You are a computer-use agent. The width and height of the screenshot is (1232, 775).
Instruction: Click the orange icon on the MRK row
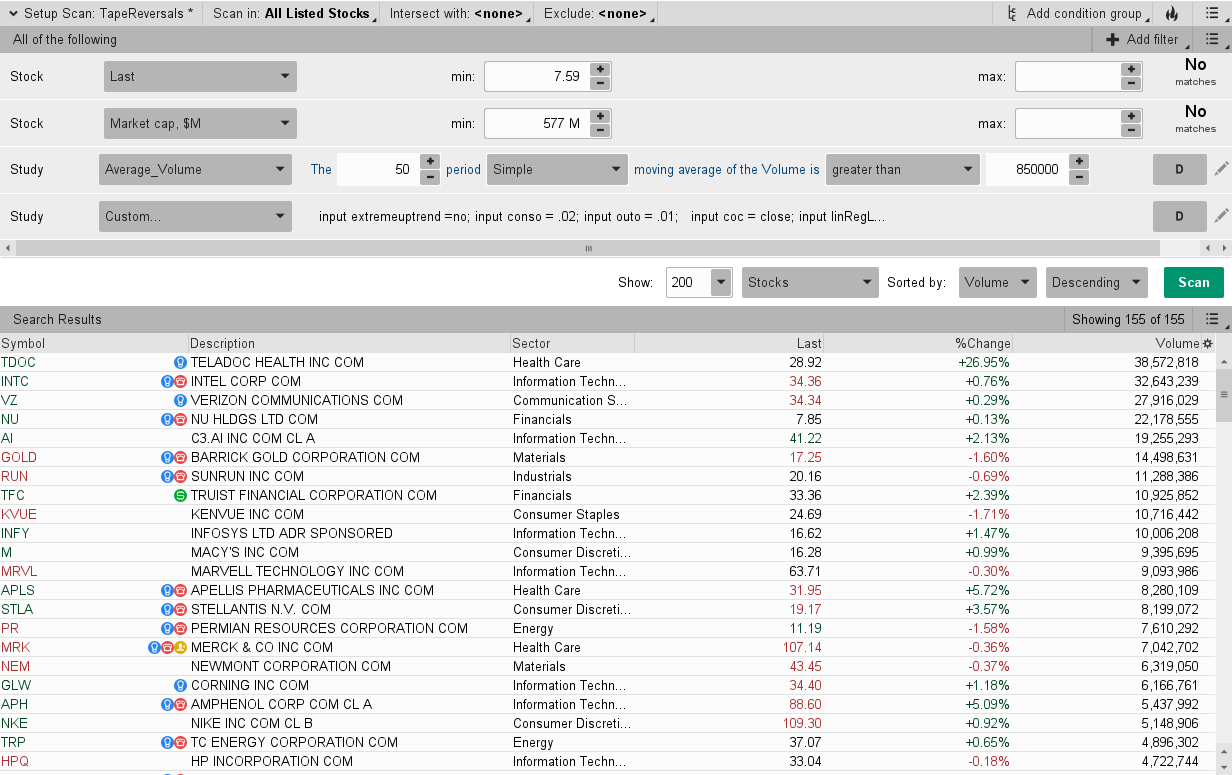click(x=181, y=647)
